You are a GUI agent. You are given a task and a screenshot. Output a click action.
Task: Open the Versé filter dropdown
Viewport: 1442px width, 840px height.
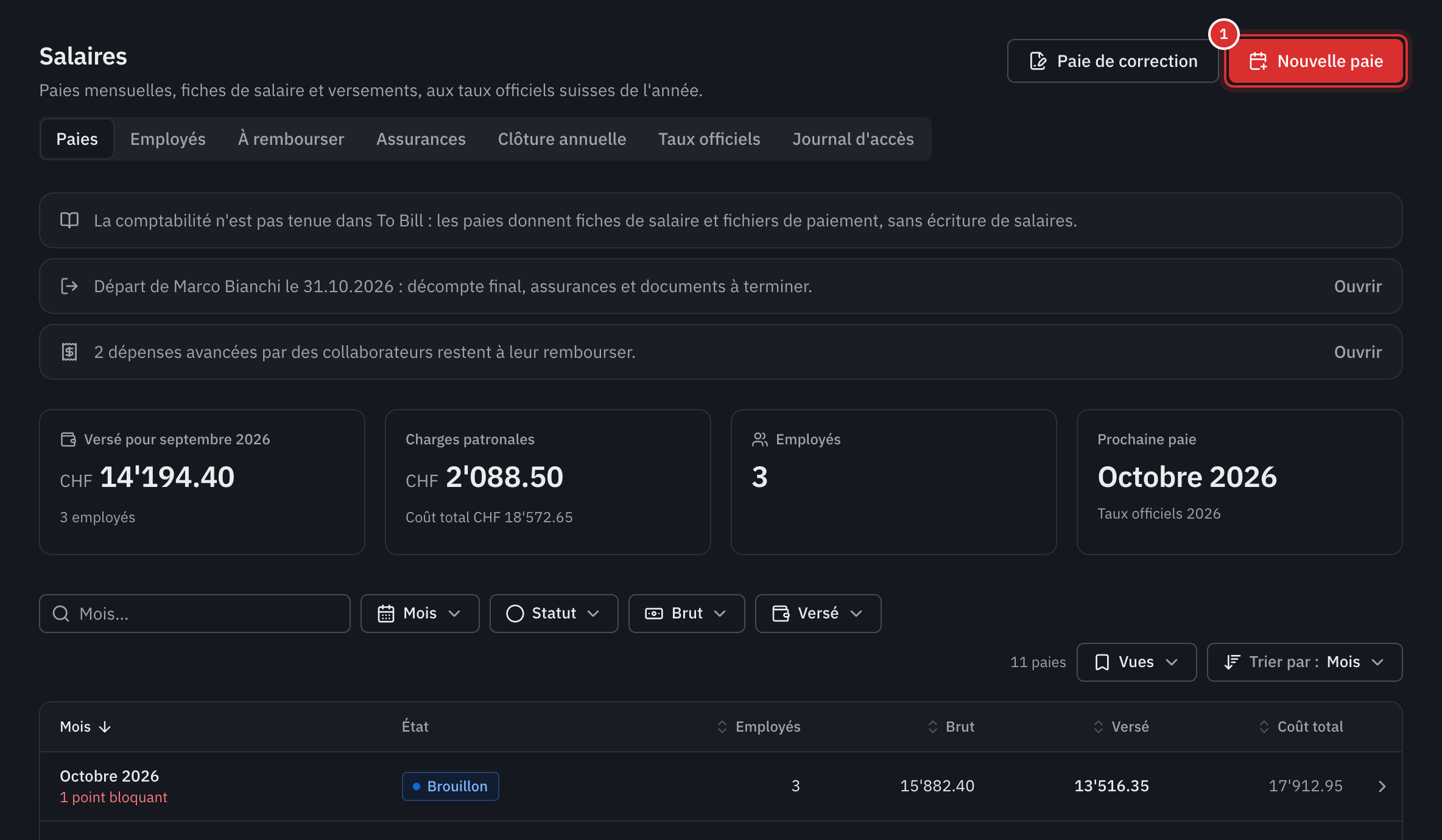818,614
